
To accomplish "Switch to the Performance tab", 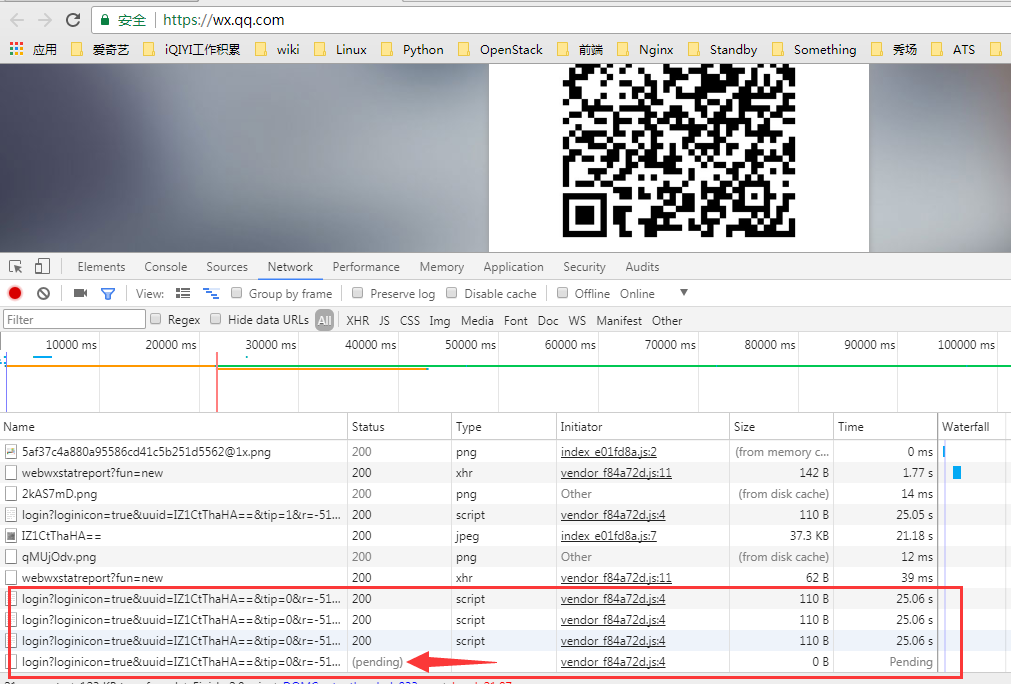I will (366, 267).
